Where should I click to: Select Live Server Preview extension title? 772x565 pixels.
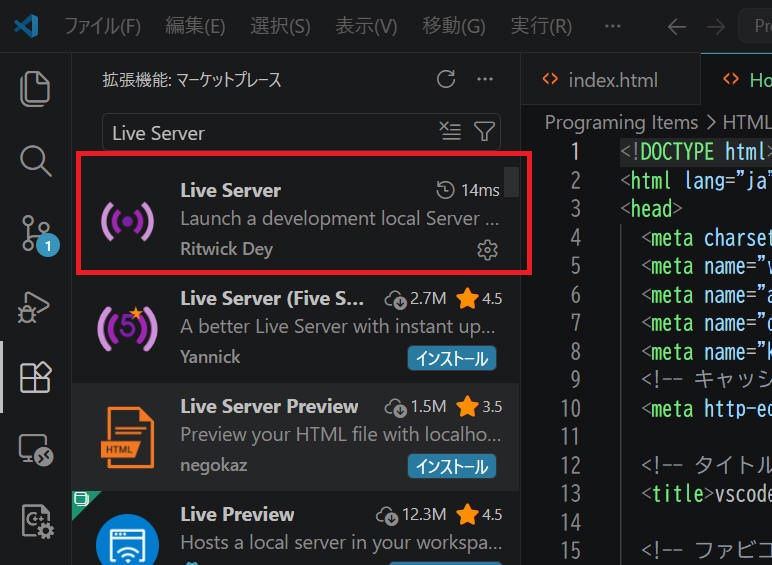point(269,407)
